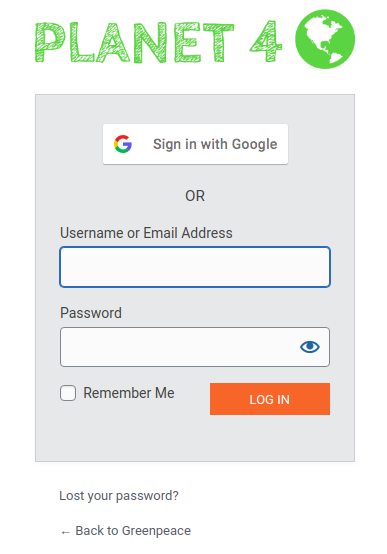
Task: Click the PLANET 4 logo text
Action: (158, 42)
